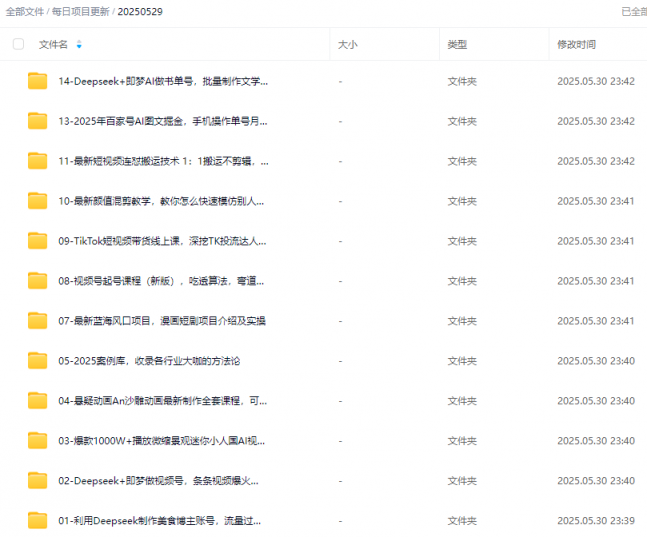
Task: Select the 11-最新短视频连怼搬运技术 folder icon
Action: pos(37,161)
